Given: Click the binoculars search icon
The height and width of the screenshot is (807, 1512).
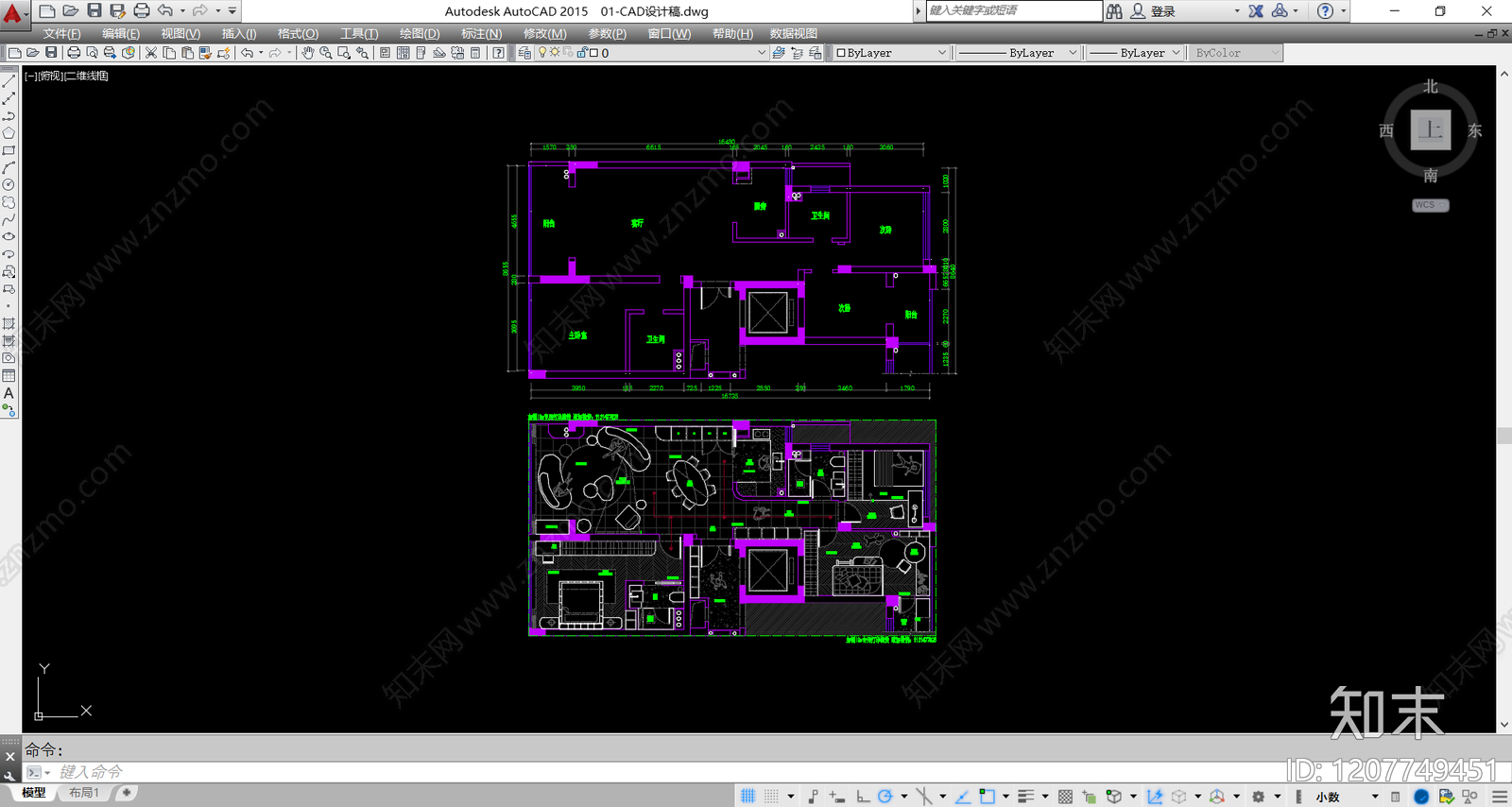Looking at the screenshot, I should click(1115, 11).
